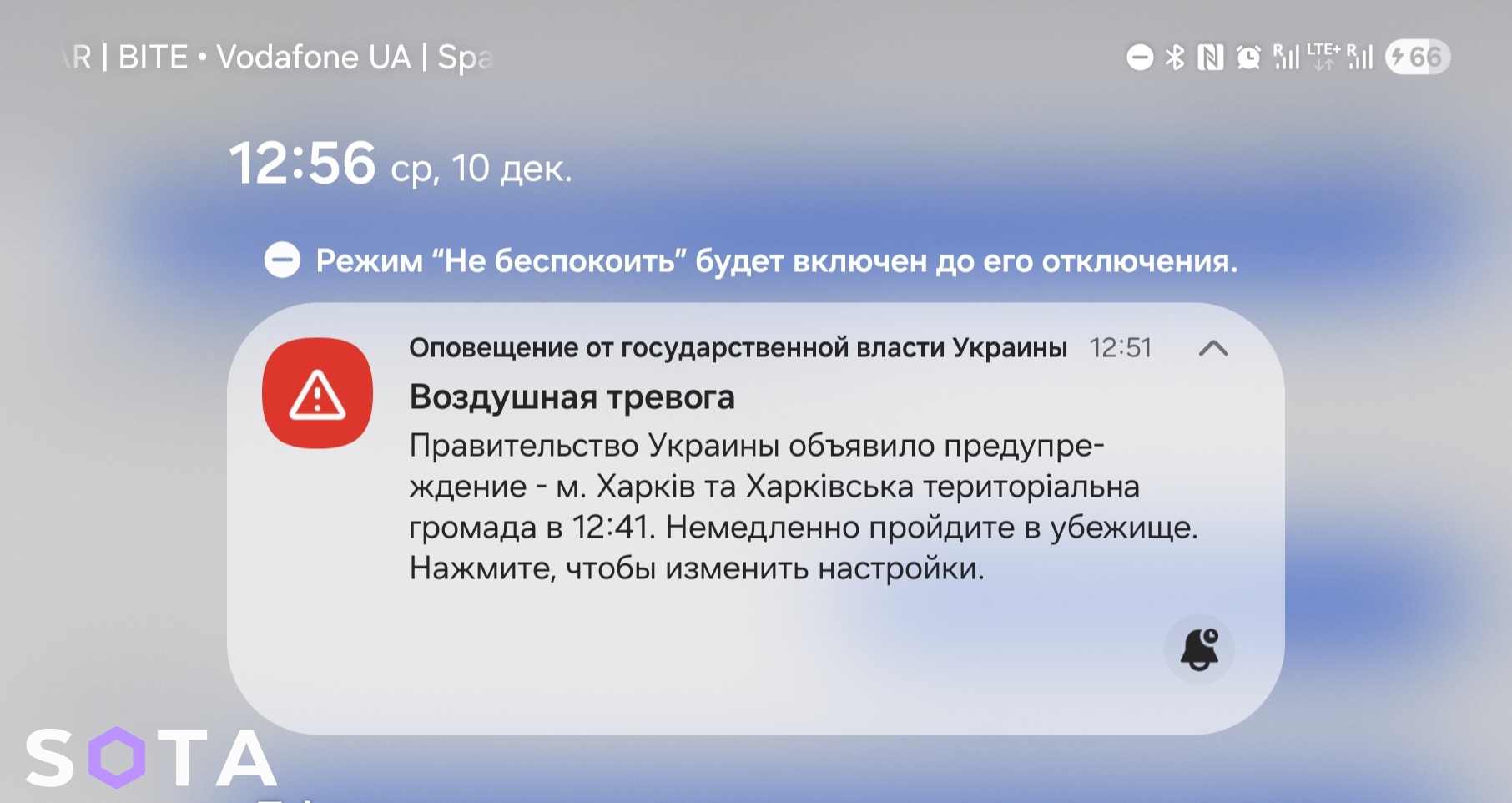Tap the battery indicator showing 66
This screenshot has height=803, width=1512.
(1418, 57)
